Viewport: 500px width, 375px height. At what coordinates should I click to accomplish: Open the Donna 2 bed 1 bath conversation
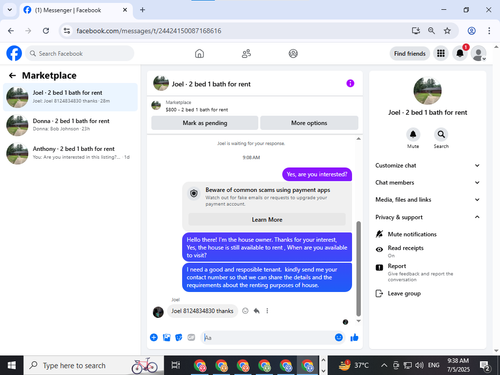(70, 125)
